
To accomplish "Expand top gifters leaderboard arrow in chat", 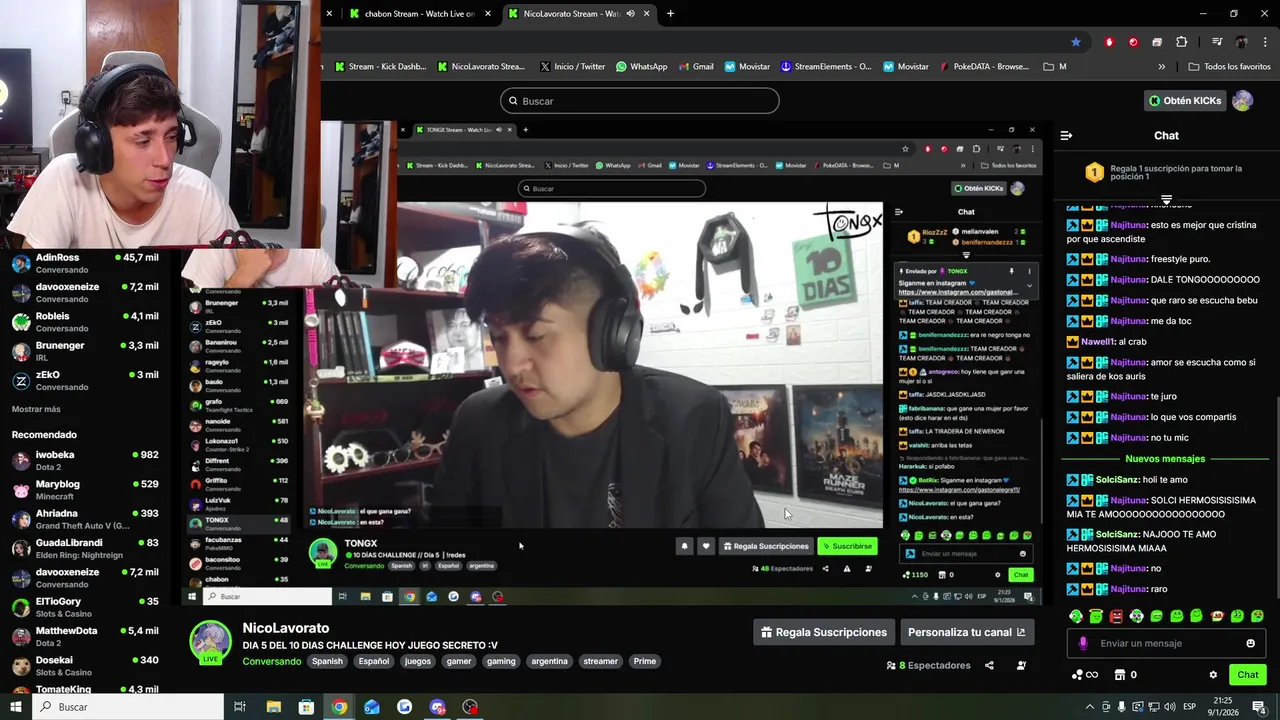I will (1166, 200).
